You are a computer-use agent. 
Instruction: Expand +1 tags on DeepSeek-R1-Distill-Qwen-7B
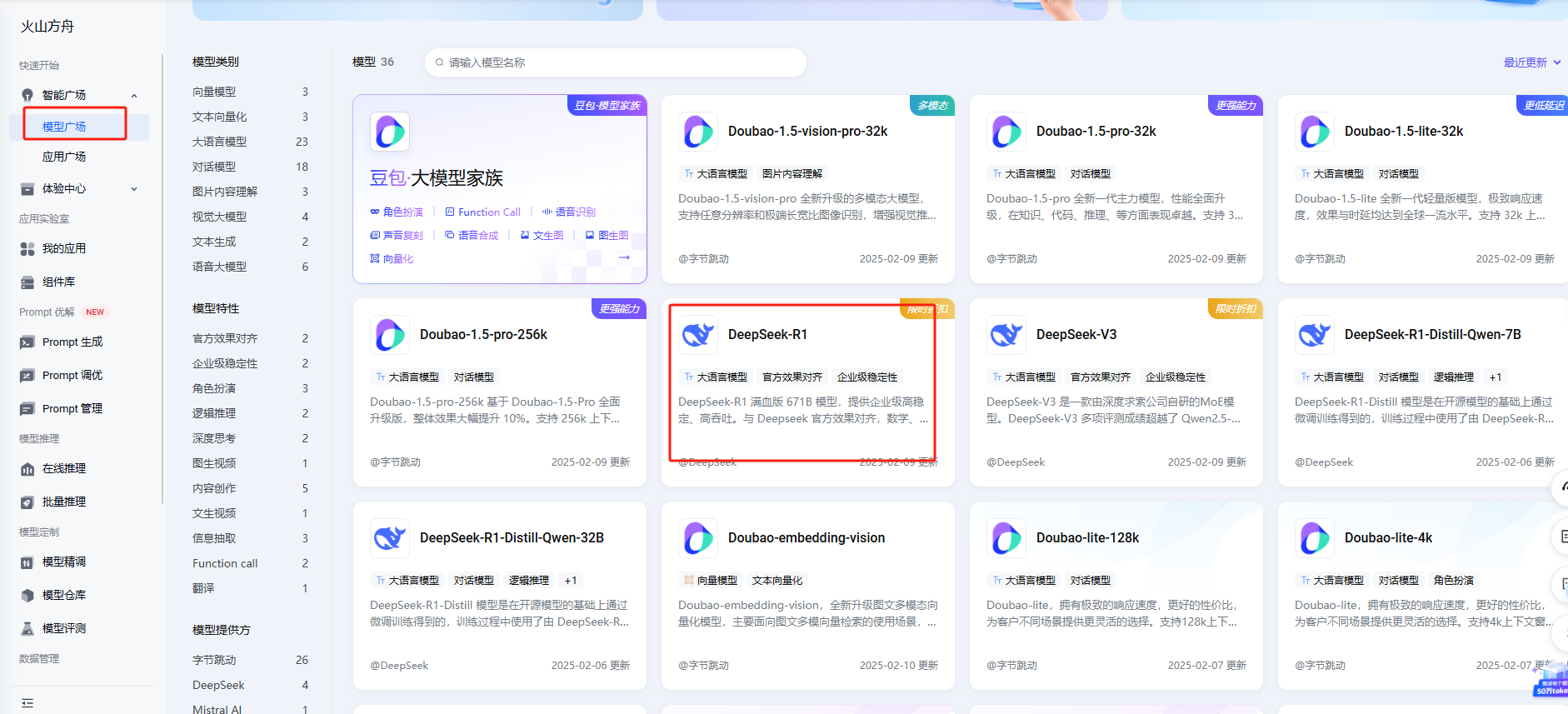(1496, 377)
